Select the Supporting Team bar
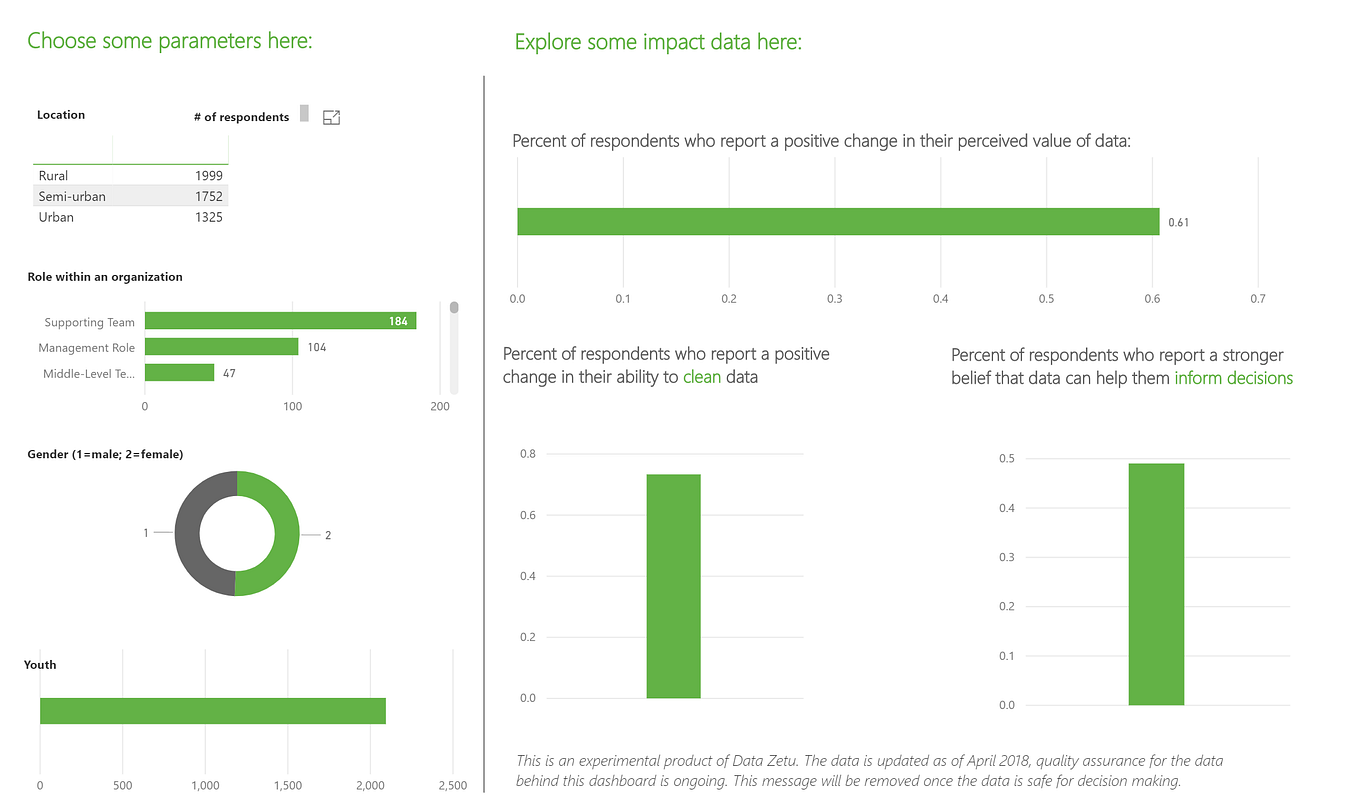This screenshot has width=1358, height=800. tap(280, 321)
